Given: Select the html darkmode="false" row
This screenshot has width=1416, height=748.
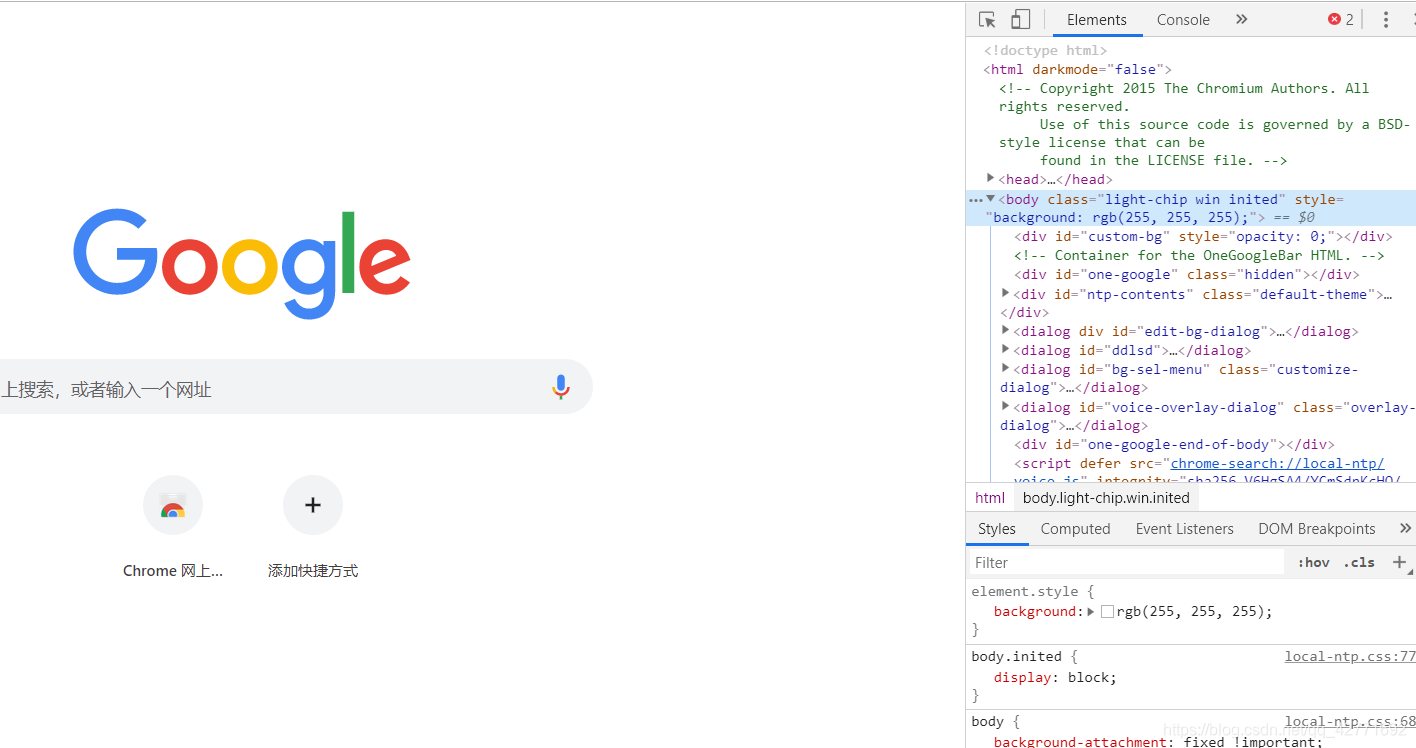Looking at the screenshot, I should (1077, 69).
